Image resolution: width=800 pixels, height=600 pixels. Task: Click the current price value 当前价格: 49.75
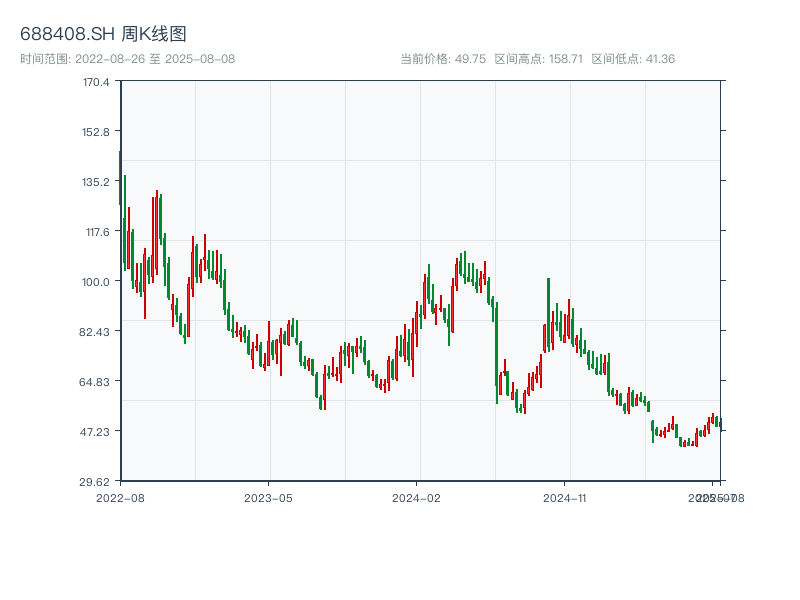tap(443, 59)
